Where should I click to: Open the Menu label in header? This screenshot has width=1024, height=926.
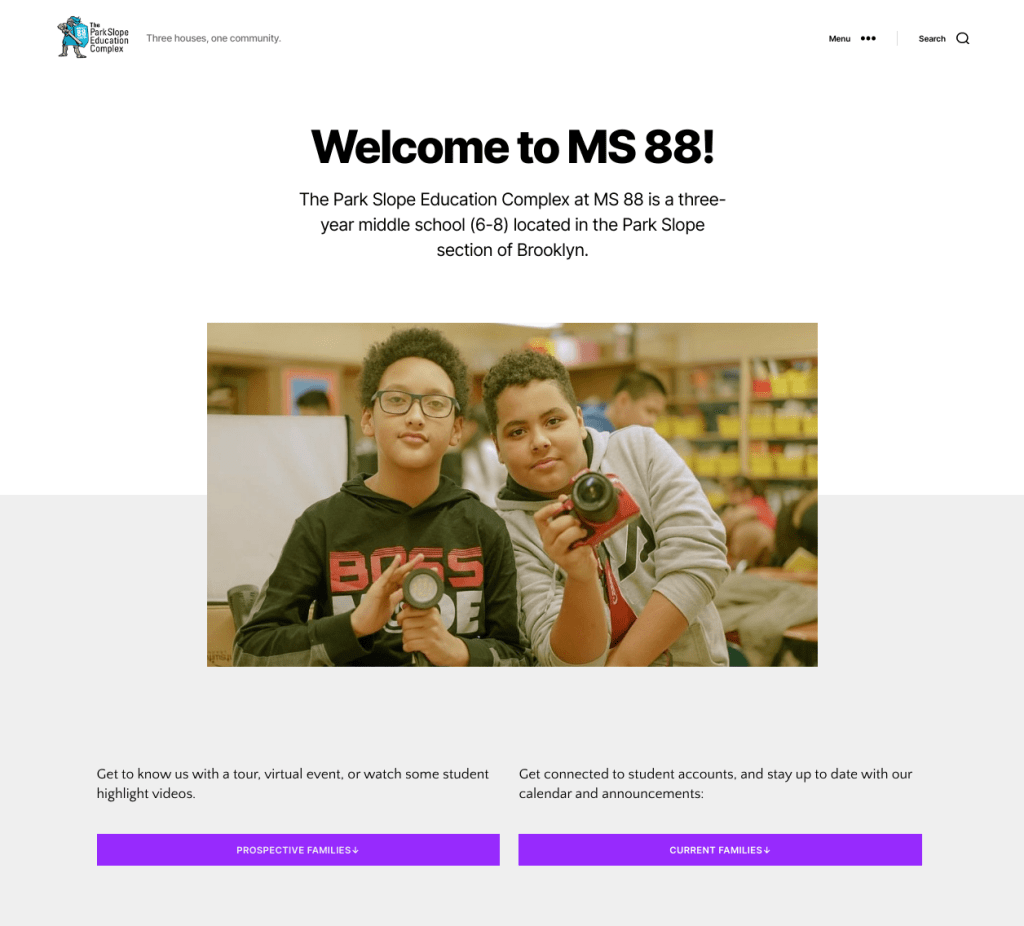pos(839,39)
